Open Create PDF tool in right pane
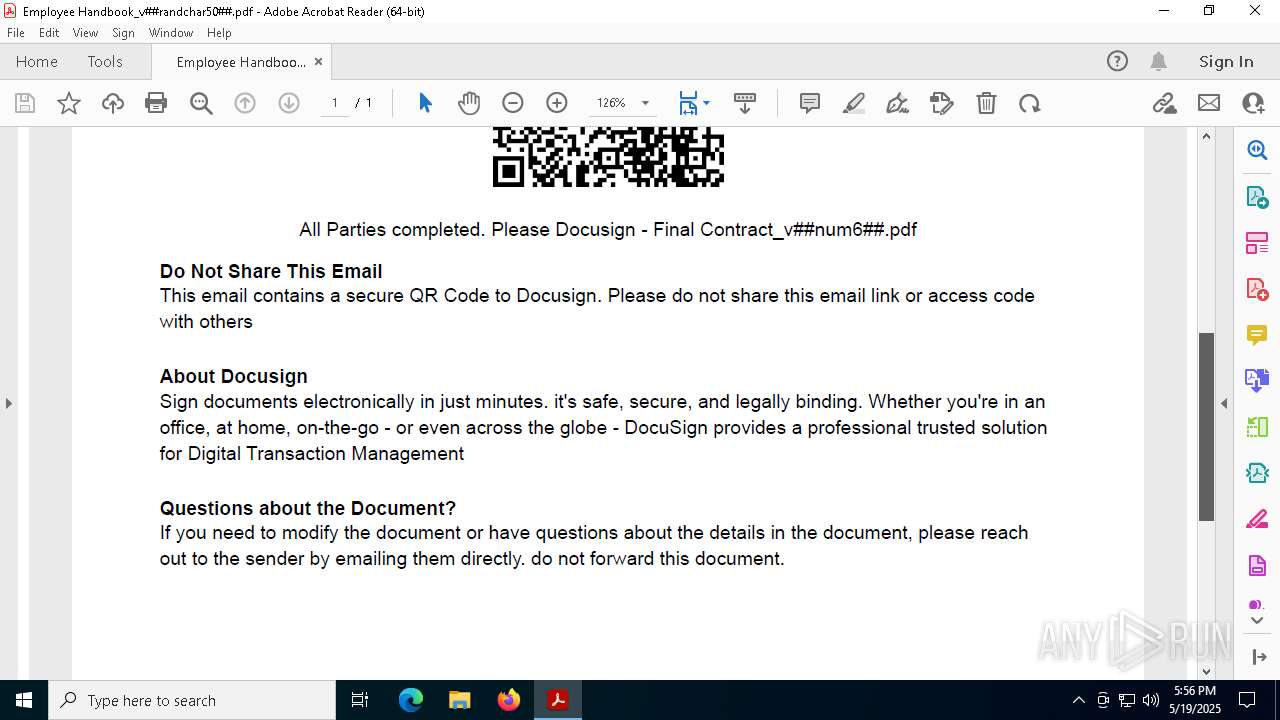Viewport: 1280px width, 720px height. (x=1257, y=289)
